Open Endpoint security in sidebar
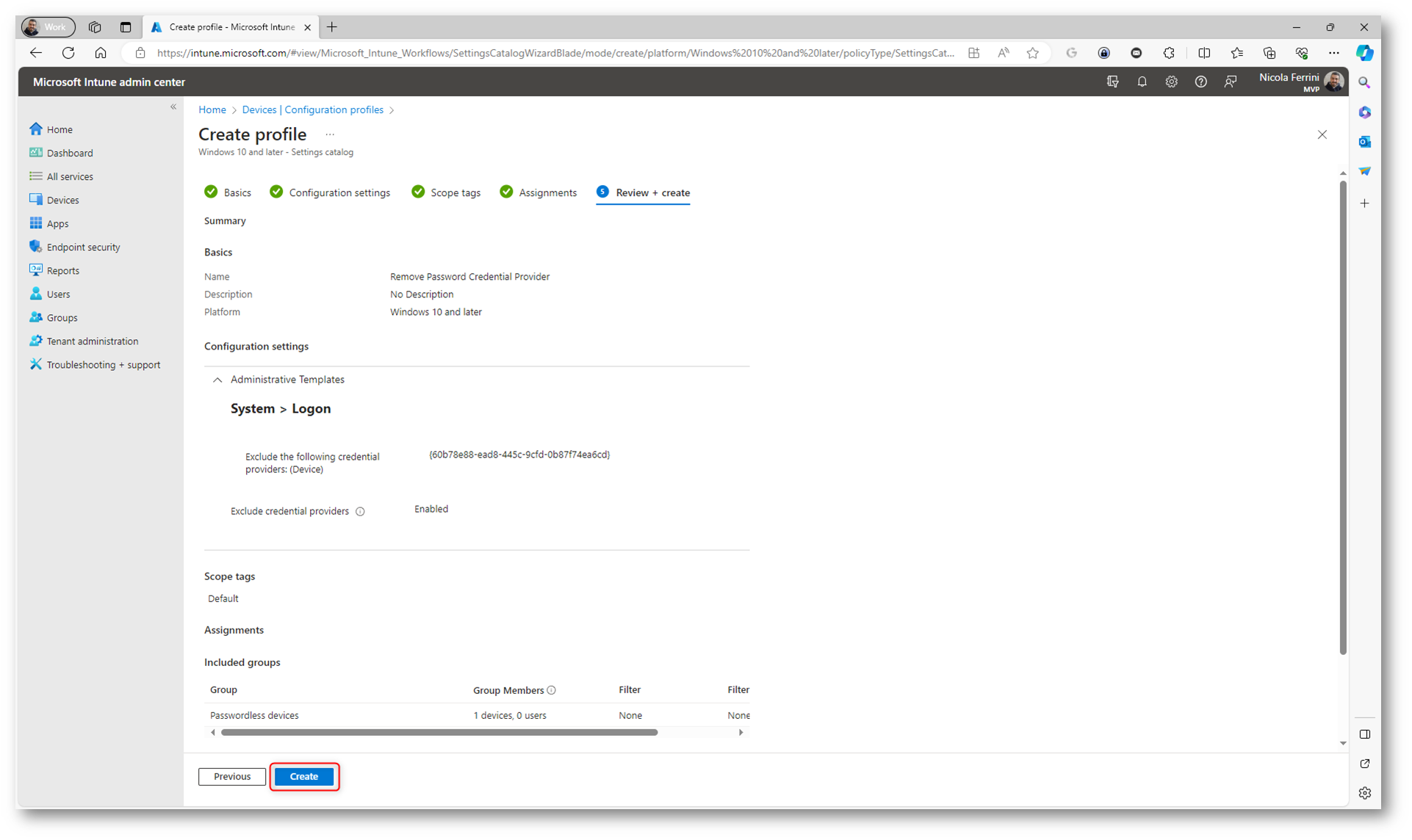Screen dimensions: 1412x840 (x=83, y=247)
